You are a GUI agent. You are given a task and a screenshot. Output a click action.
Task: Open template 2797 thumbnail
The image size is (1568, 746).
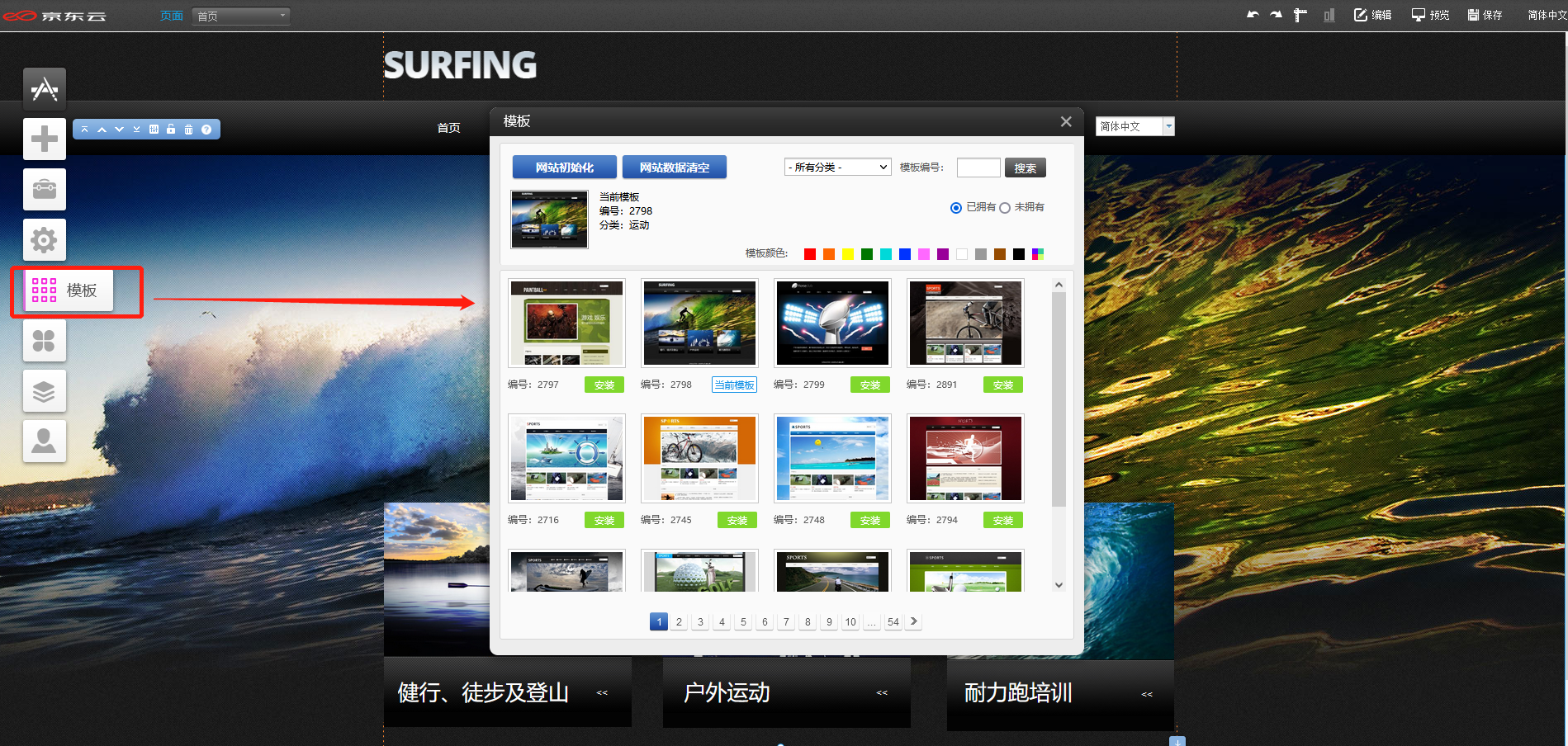(x=566, y=323)
